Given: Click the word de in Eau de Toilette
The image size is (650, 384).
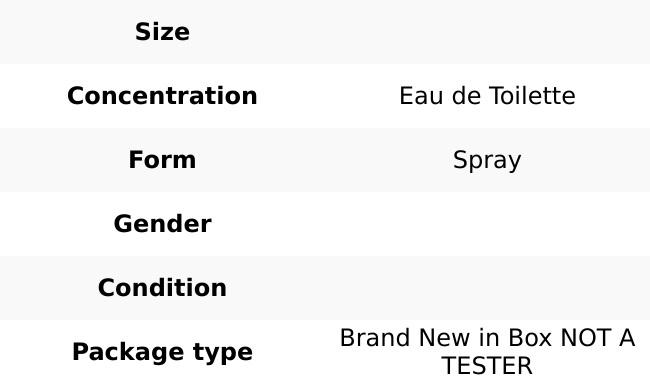Looking at the screenshot, I should 467,96.
